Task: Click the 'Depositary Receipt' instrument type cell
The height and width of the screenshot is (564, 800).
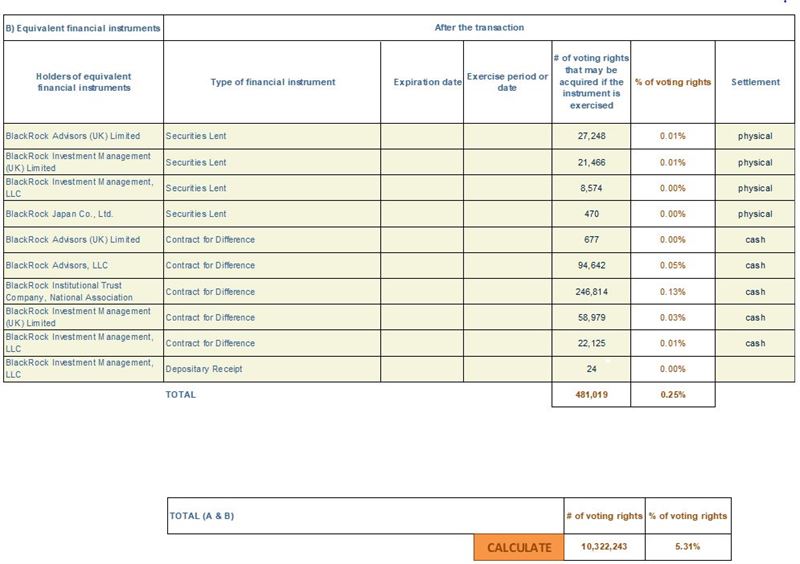Action: tap(272, 369)
